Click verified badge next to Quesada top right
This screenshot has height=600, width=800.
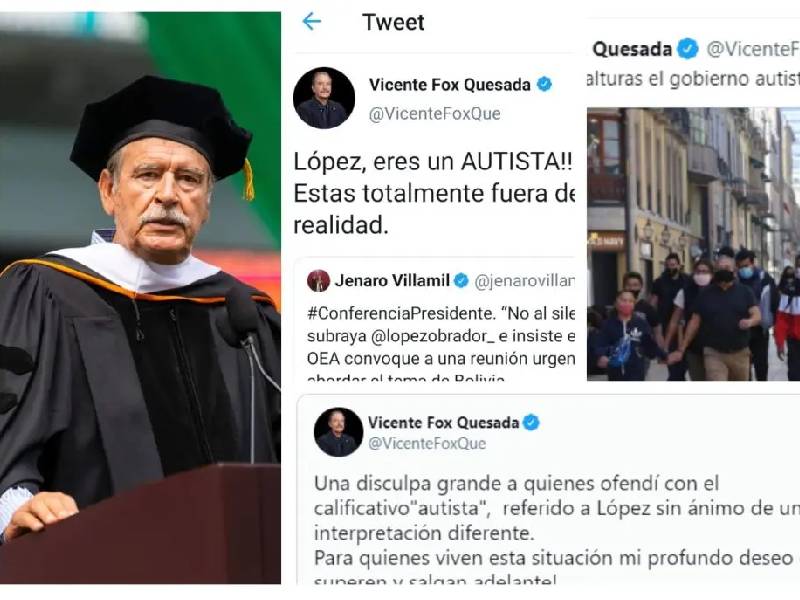click(688, 49)
